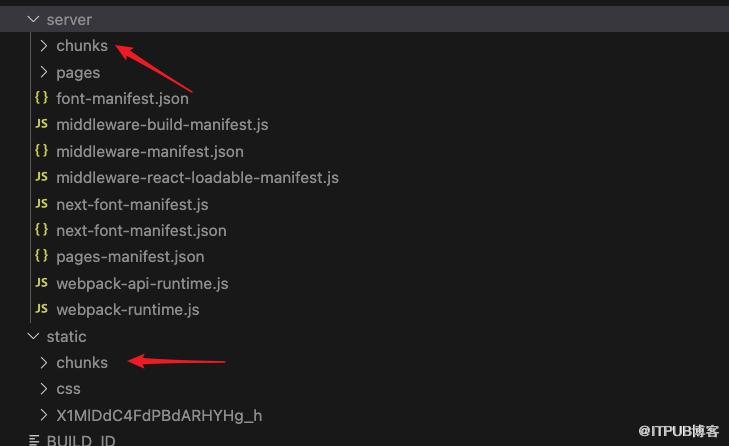Expand the css folder chevron
Viewport: 729px width, 446px height.
[43, 388]
